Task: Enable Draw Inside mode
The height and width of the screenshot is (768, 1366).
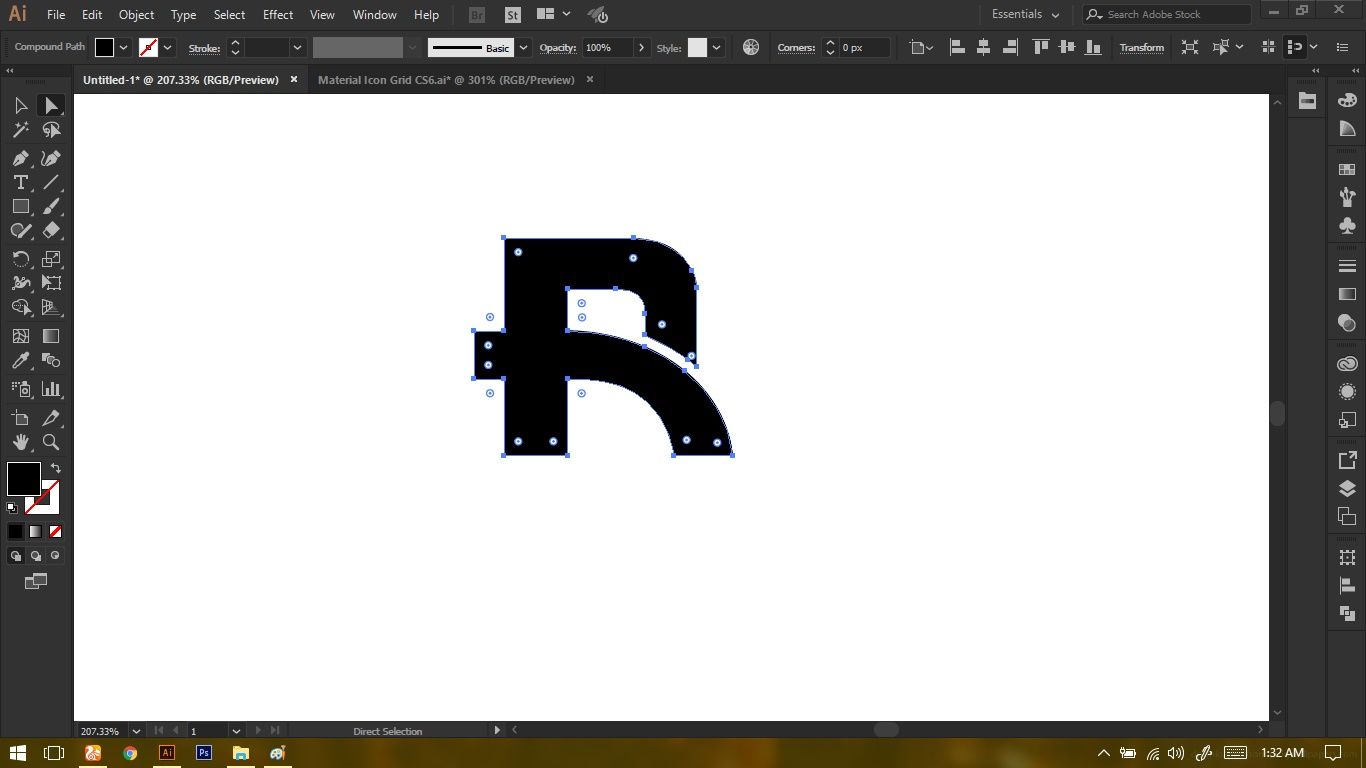Action: [55, 556]
